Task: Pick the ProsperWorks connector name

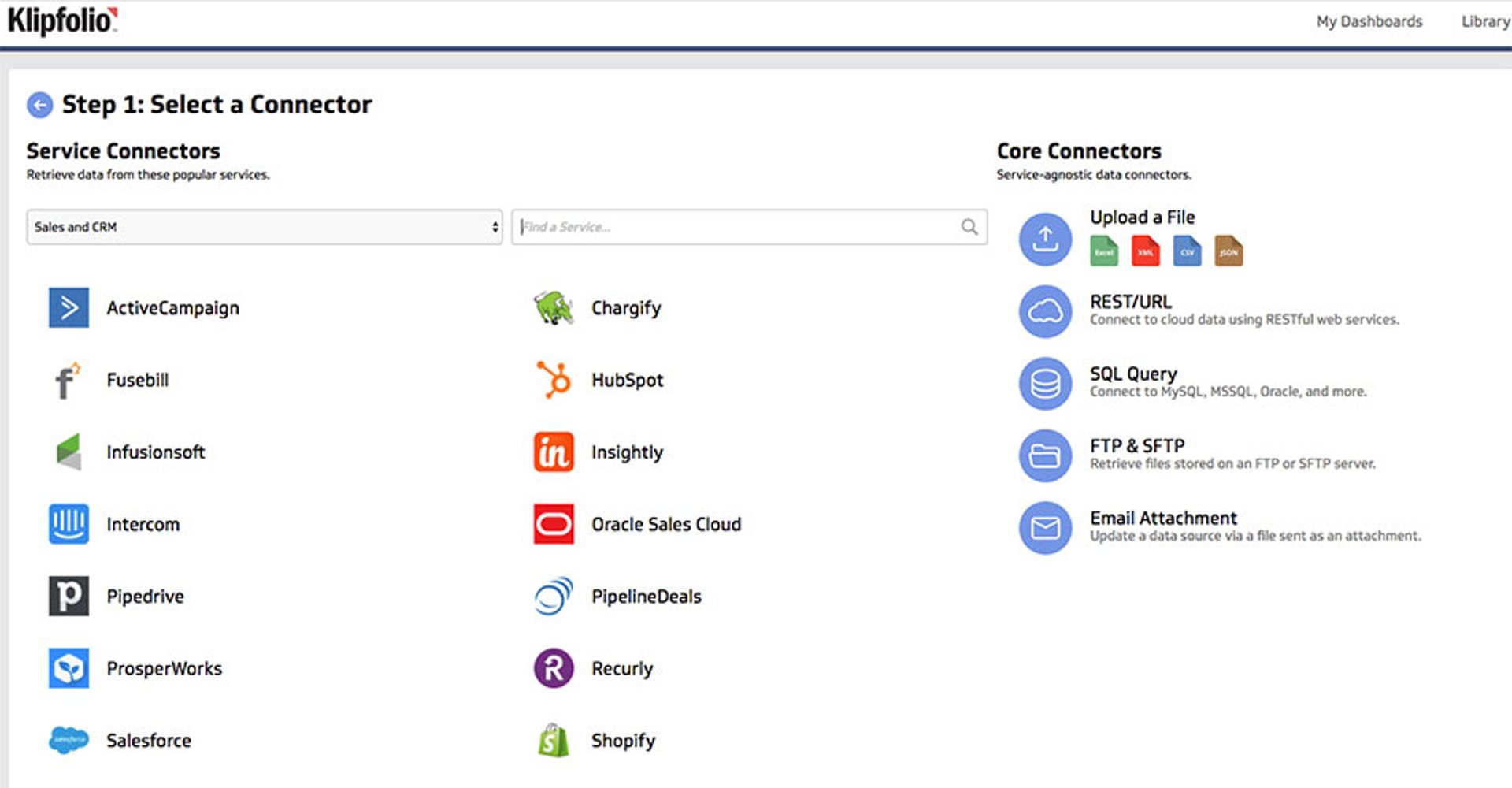Action: point(165,669)
